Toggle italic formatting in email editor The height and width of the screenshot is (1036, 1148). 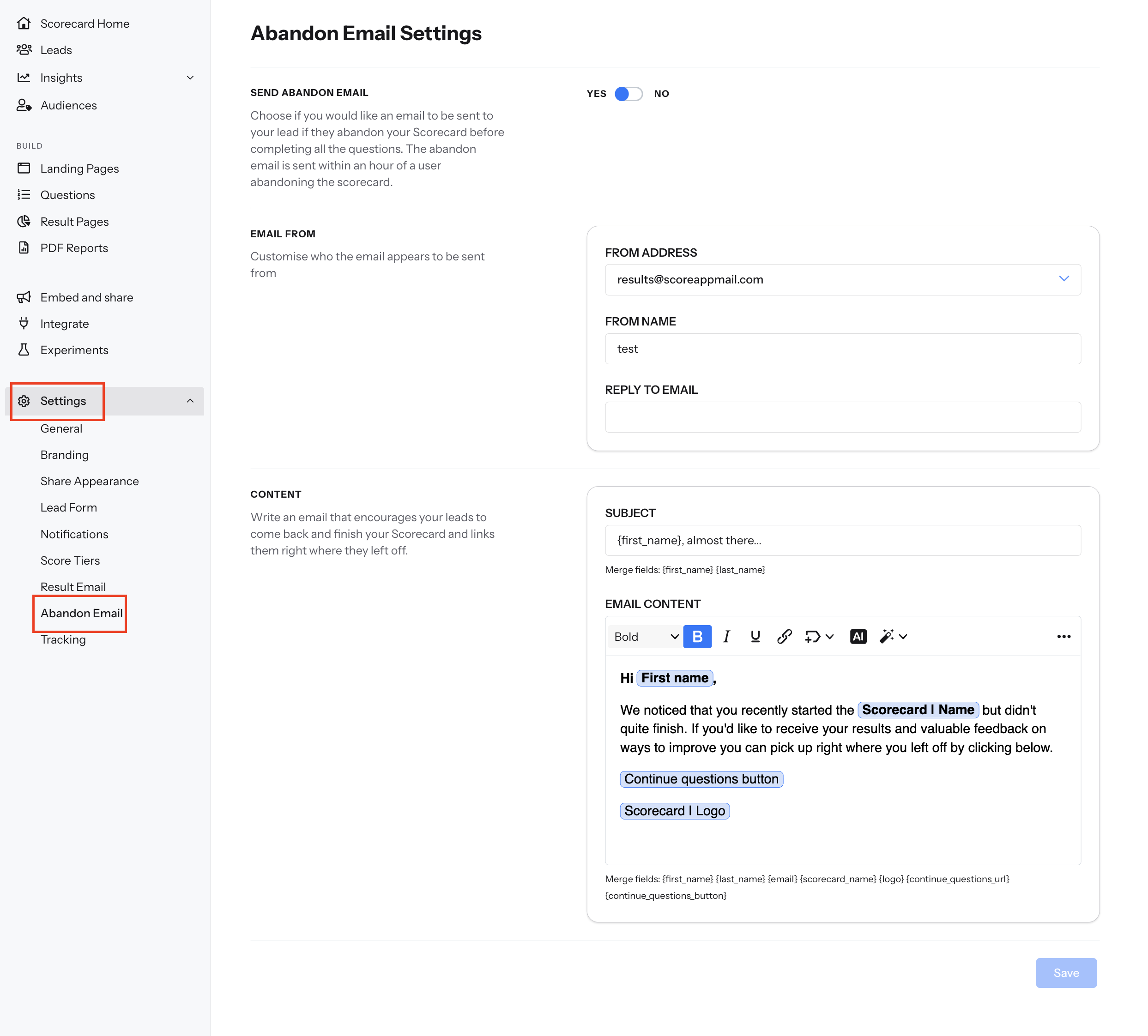tap(726, 636)
